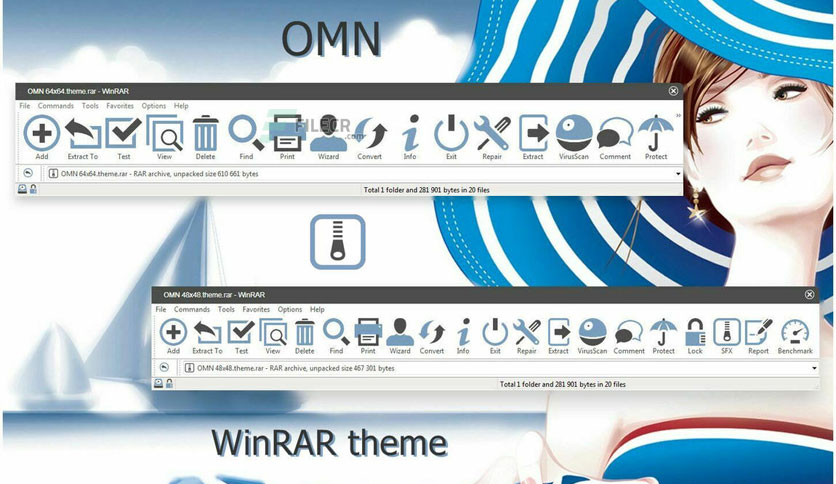Open Favorites menu in OMN 48x48 window

(x=256, y=309)
